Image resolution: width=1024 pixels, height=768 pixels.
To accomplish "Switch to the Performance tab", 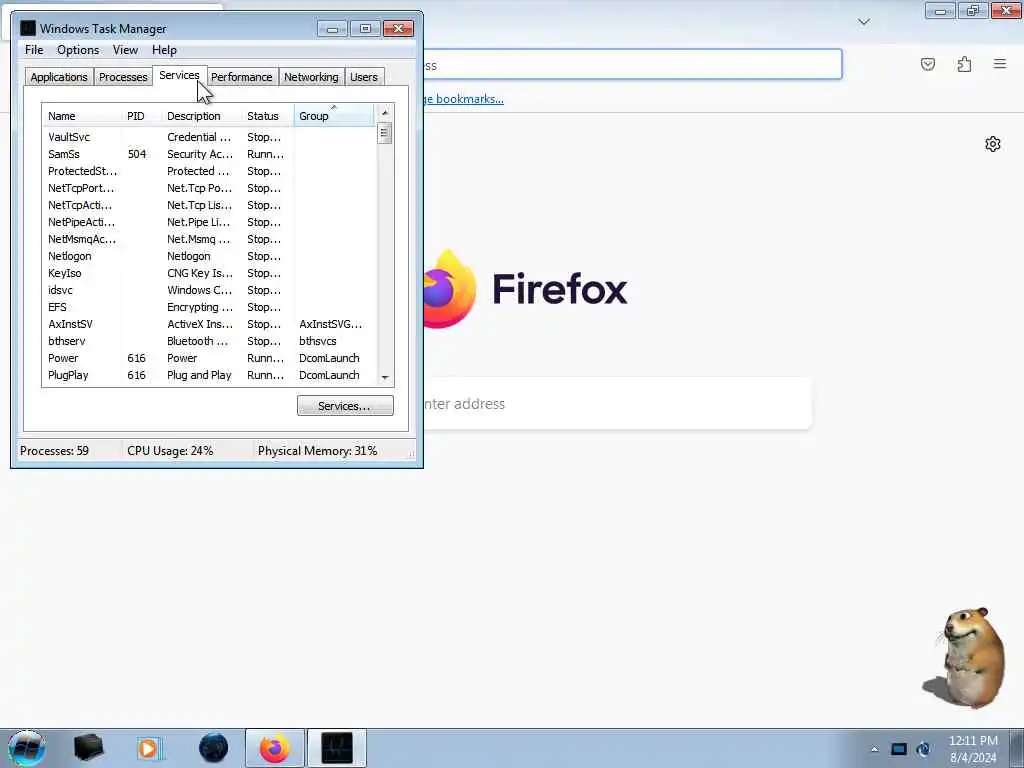I will [x=241, y=76].
